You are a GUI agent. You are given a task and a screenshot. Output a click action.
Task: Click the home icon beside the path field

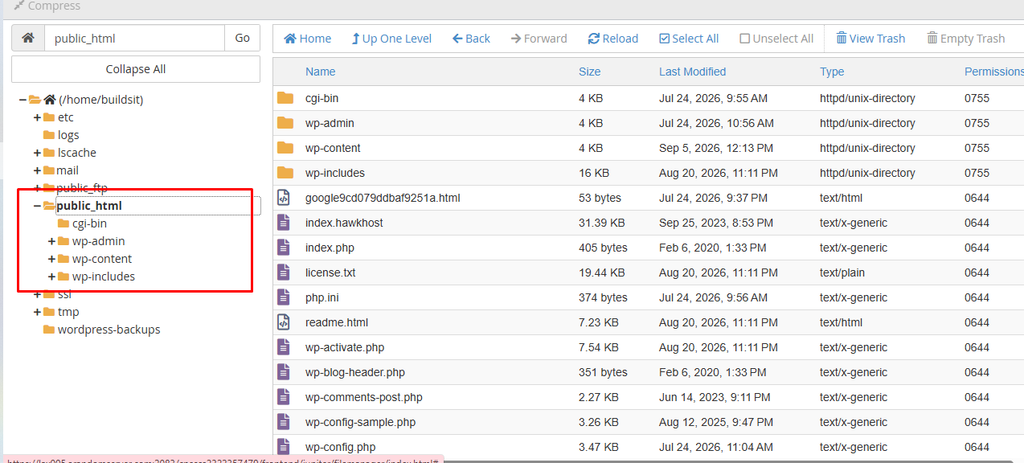click(x=28, y=39)
